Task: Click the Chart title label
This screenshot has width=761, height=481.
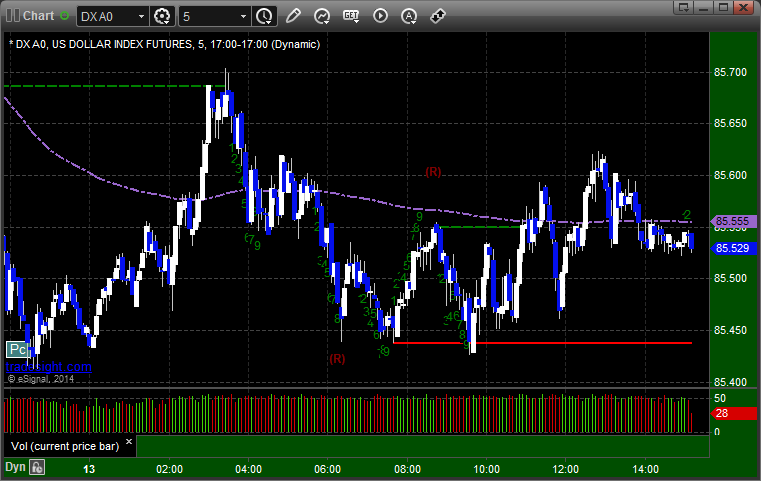Action: (x=38, y=16)
